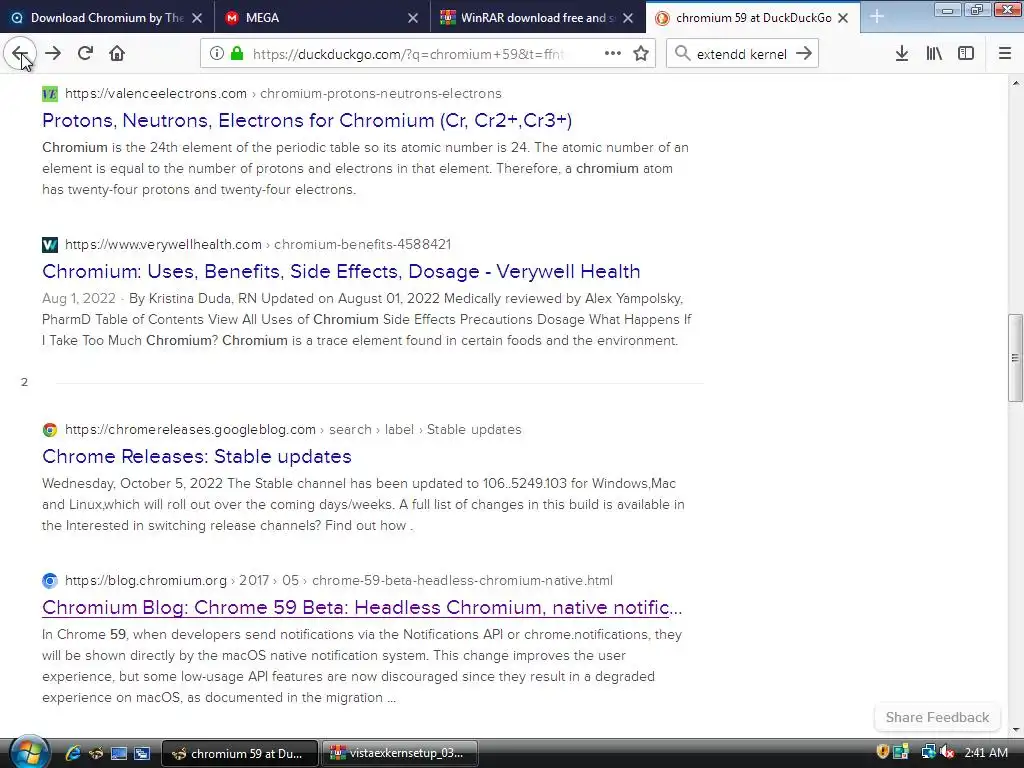Toggle the sidebar view icon
Image resolution: width=1024 pixels, height=768 pixels.
(966, 54)
